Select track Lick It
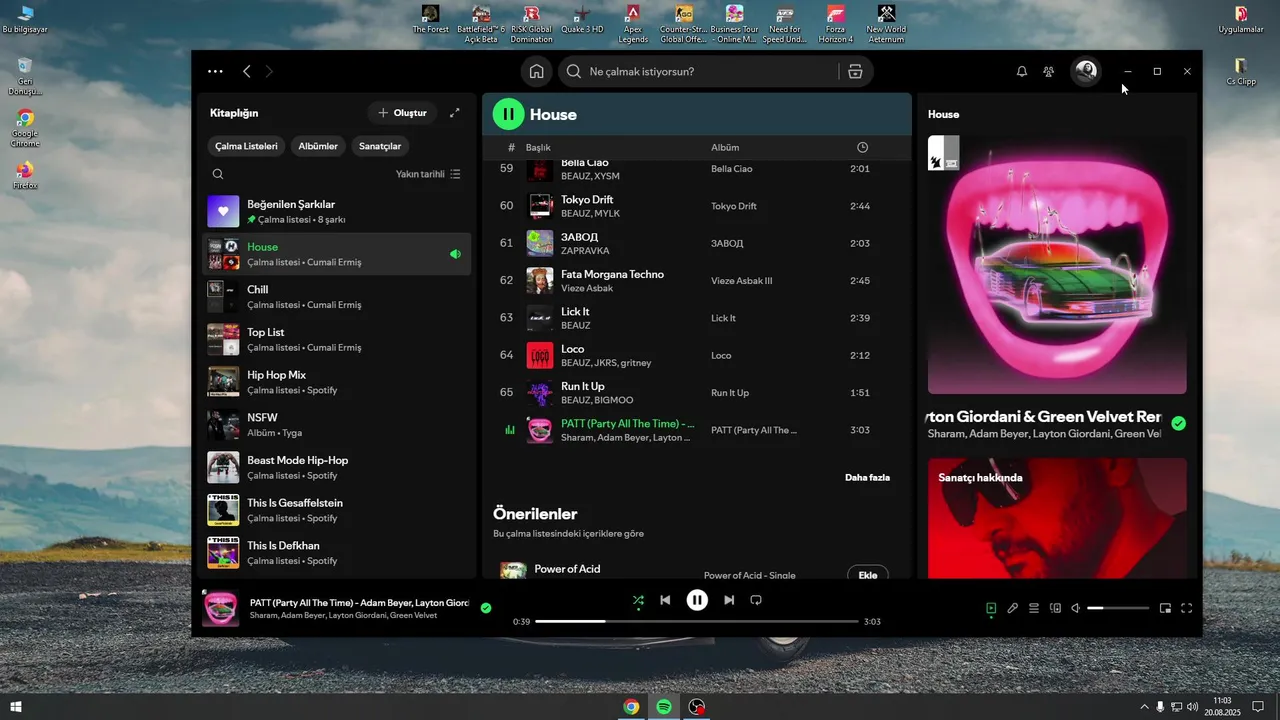Screen dimensions: 1280x720 (x=697, y=318)
